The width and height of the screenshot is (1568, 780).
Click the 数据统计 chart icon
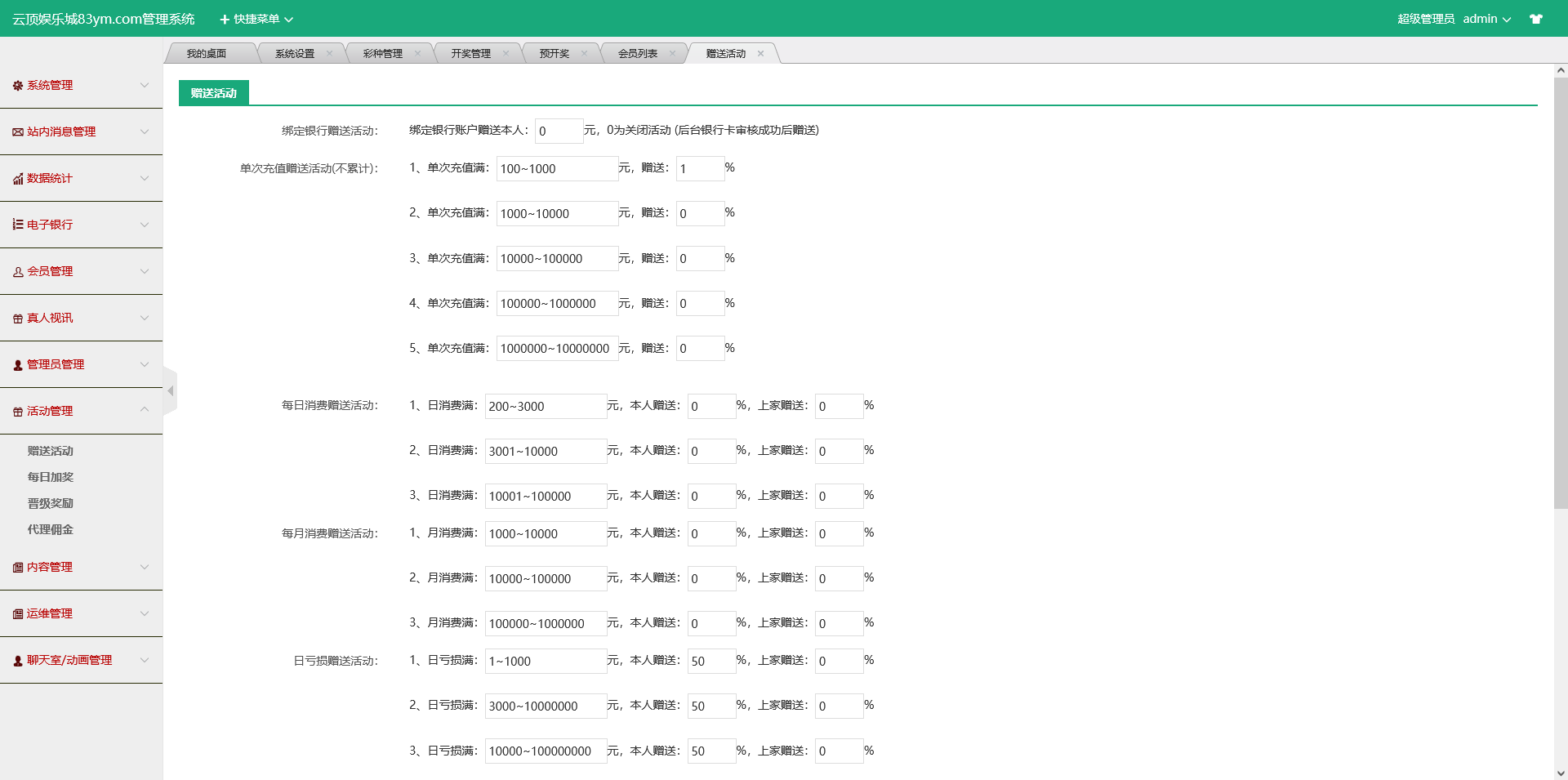click(x=17, y=179)
